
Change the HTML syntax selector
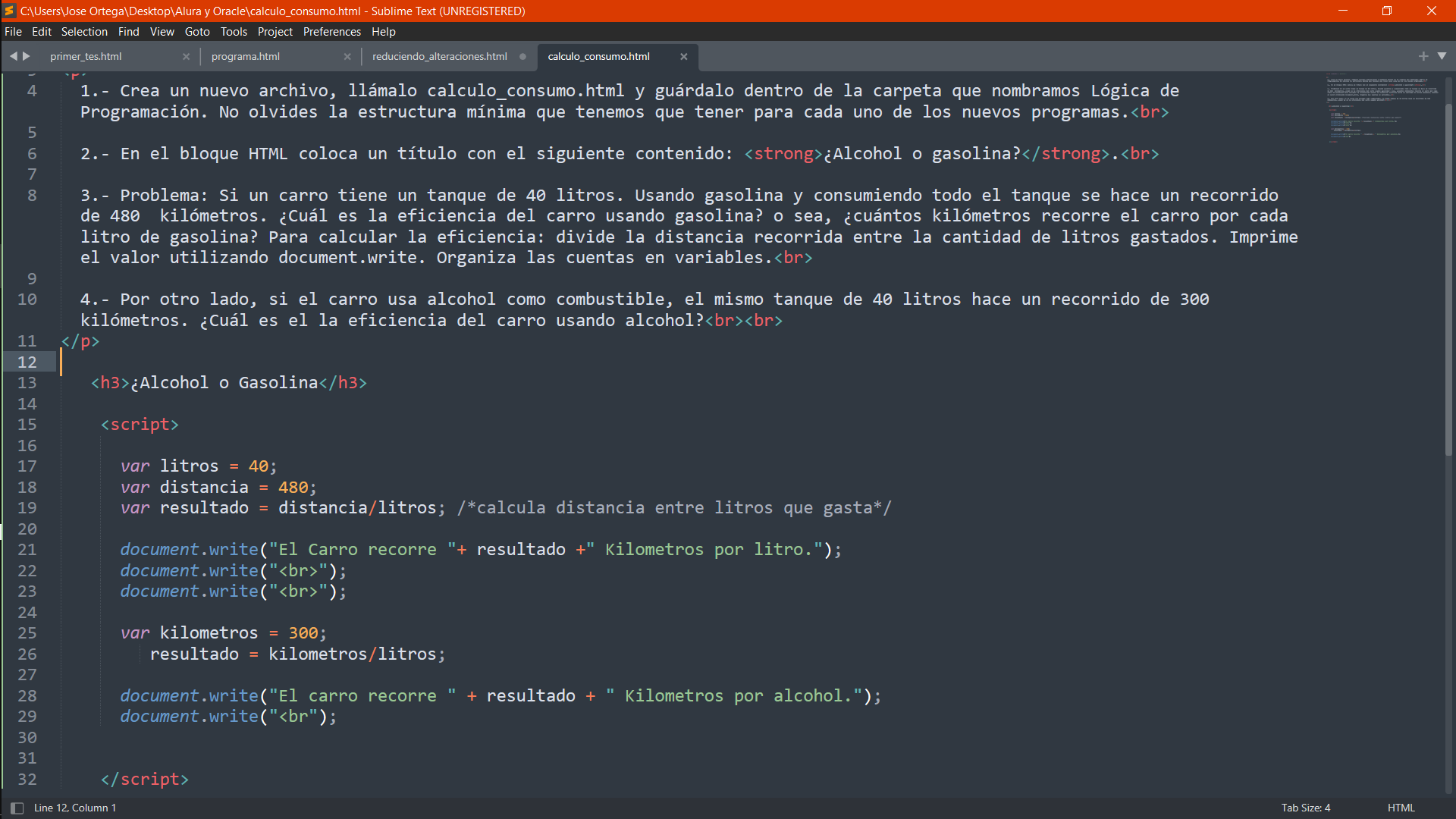tap(1401, 808)
